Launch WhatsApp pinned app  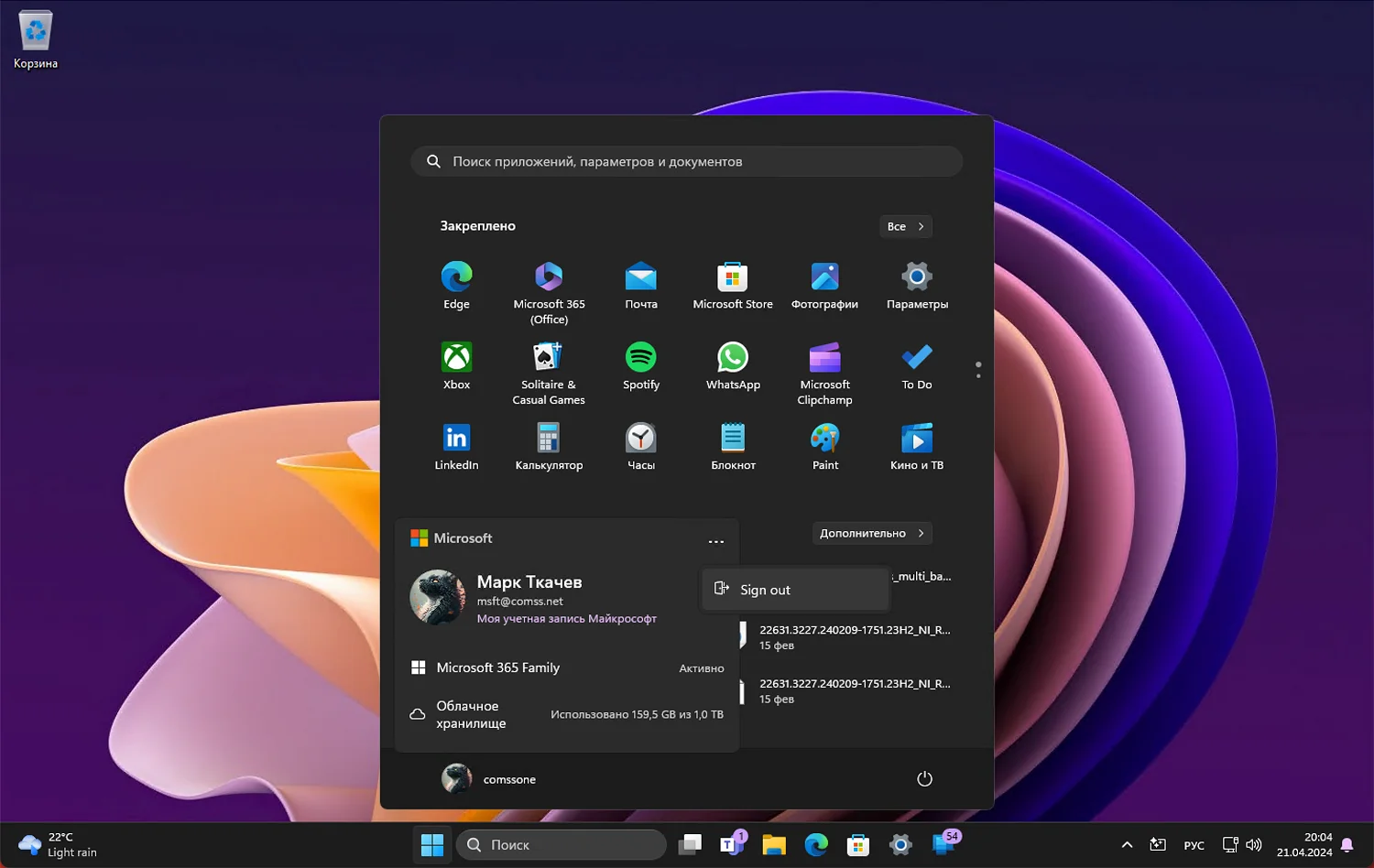point(733,366)
